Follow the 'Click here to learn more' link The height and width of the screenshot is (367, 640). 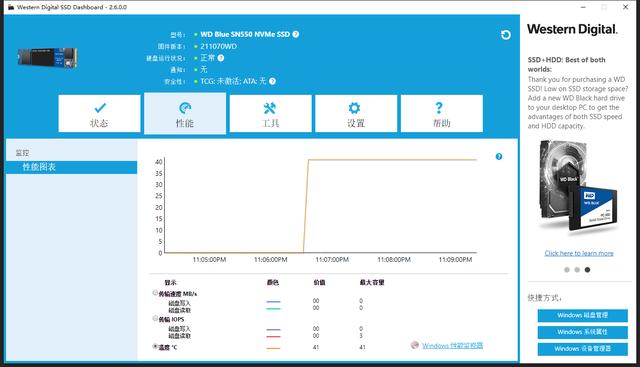(x=579, y=253)
